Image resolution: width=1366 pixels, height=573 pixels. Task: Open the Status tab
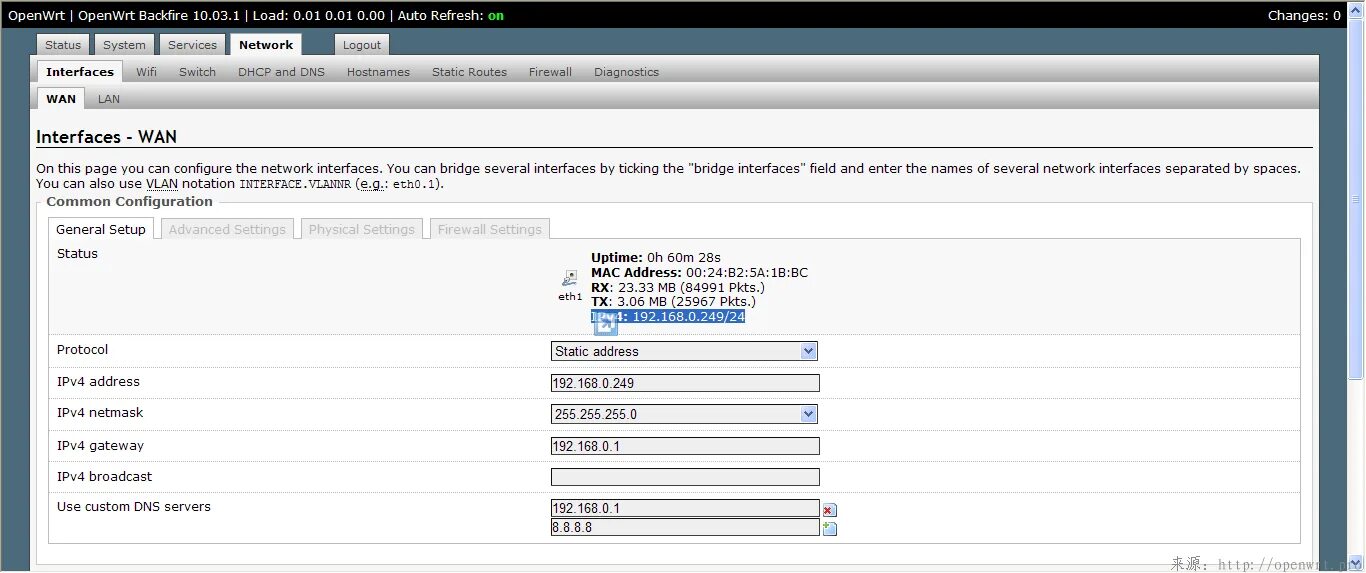click(x=63, y=45)
